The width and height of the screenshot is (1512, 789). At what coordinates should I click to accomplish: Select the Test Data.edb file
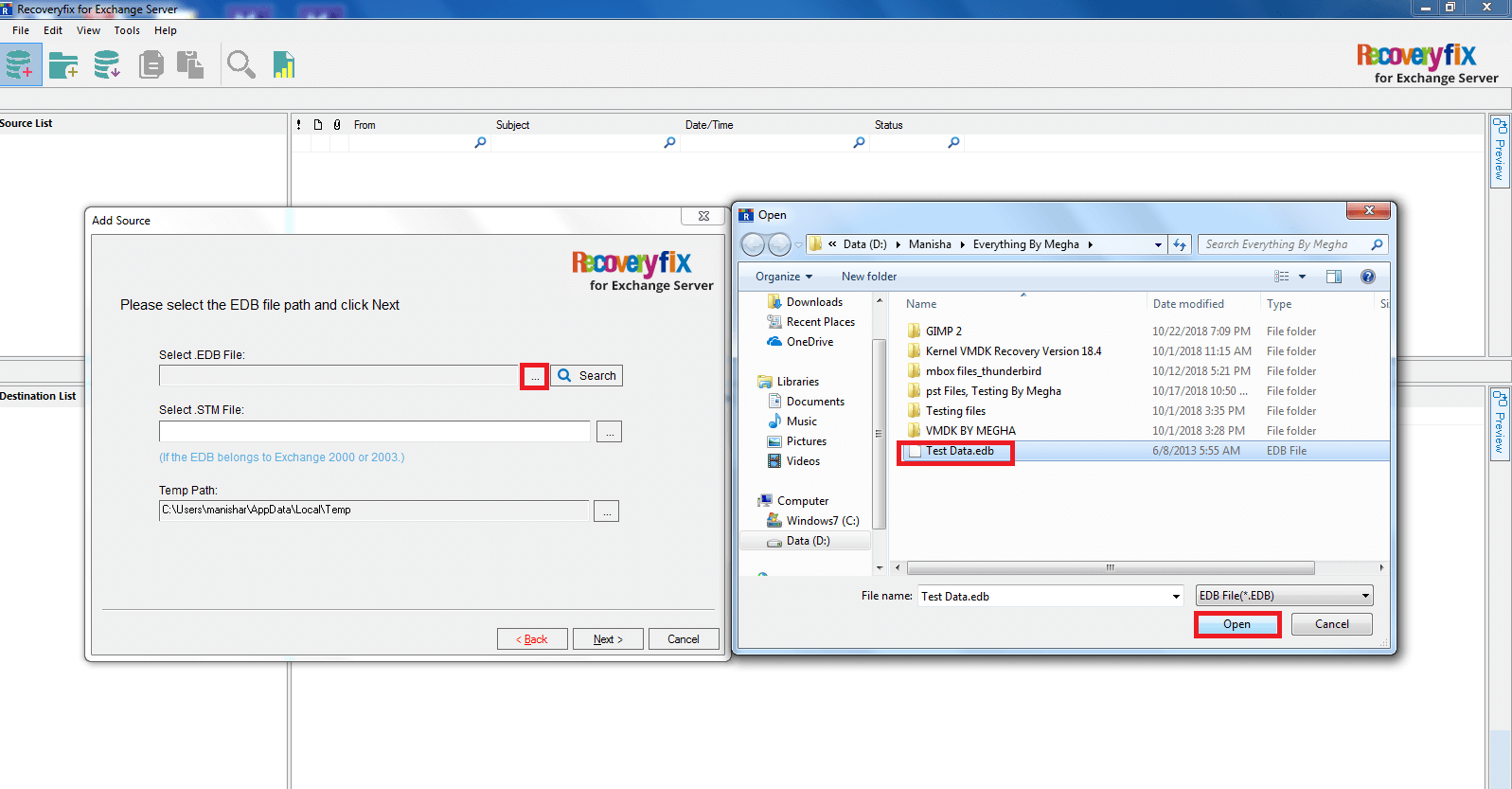959,451
